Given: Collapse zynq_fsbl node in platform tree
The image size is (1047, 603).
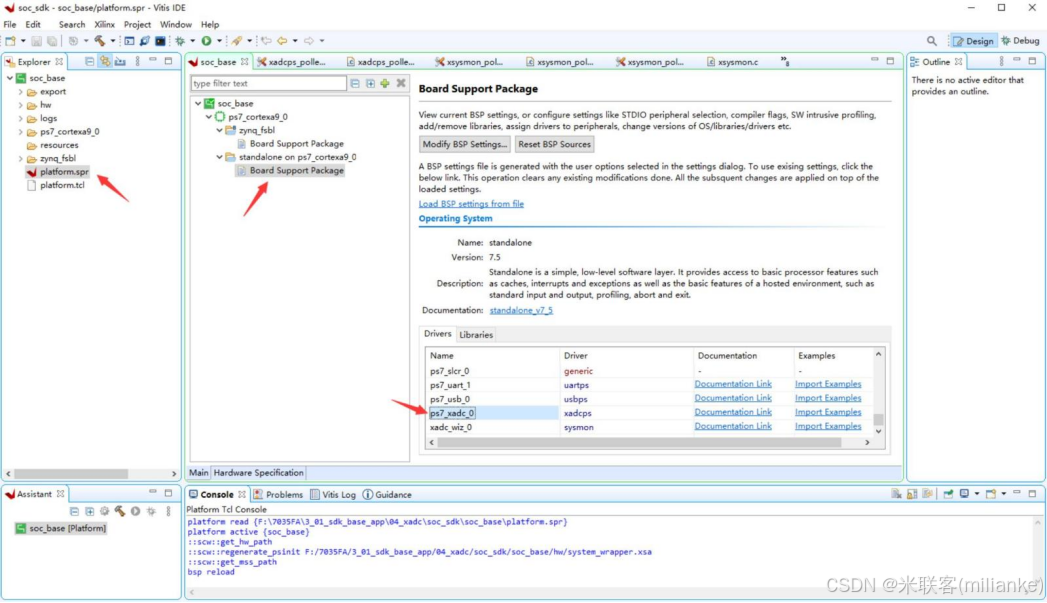Looking at the screenshot, I should (x=219, y=130).
